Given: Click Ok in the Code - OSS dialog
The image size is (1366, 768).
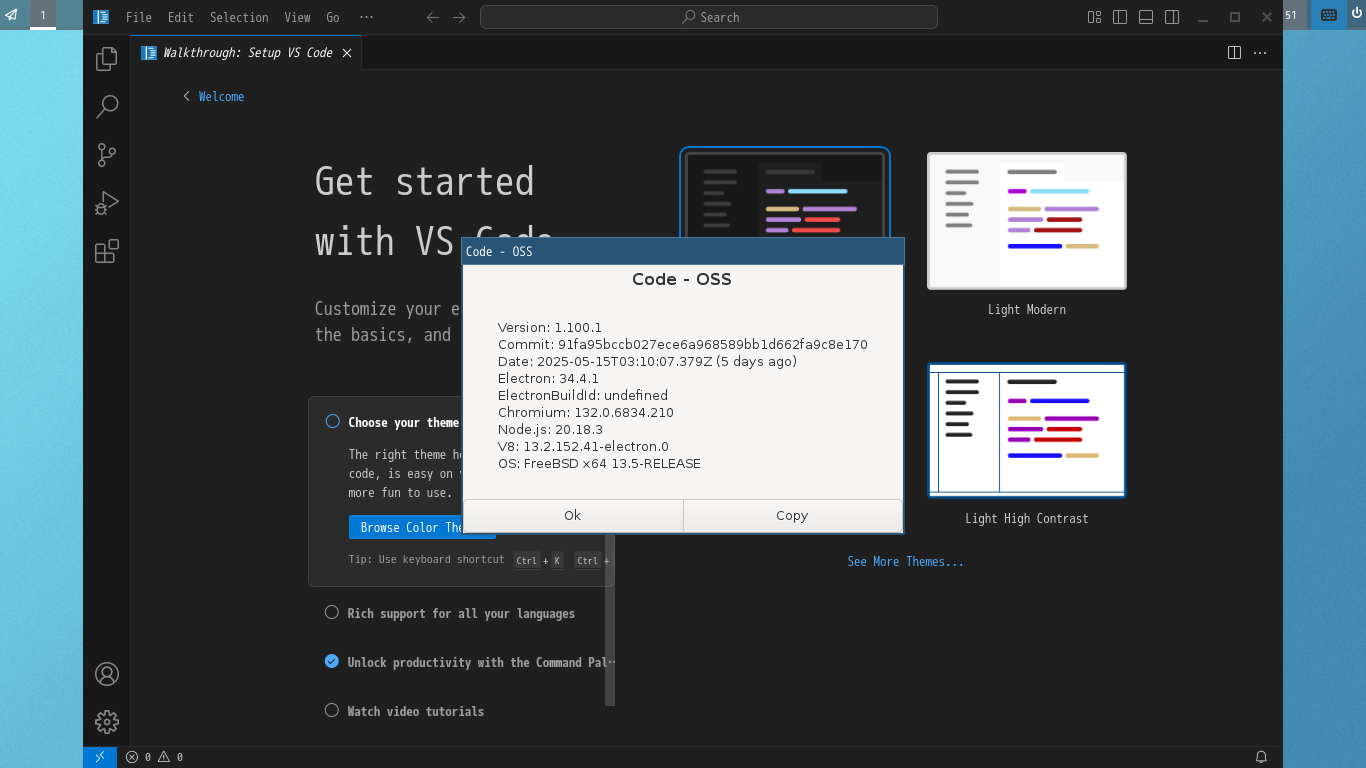Looking at the screenshot, I should pyautogui.click(x=573, y=516).
